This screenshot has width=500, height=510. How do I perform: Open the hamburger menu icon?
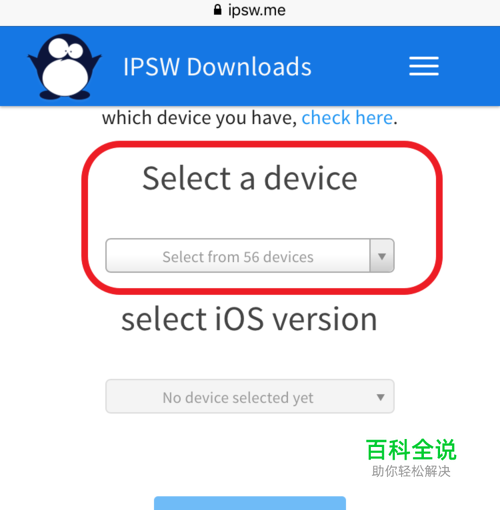tap(424, 66)
